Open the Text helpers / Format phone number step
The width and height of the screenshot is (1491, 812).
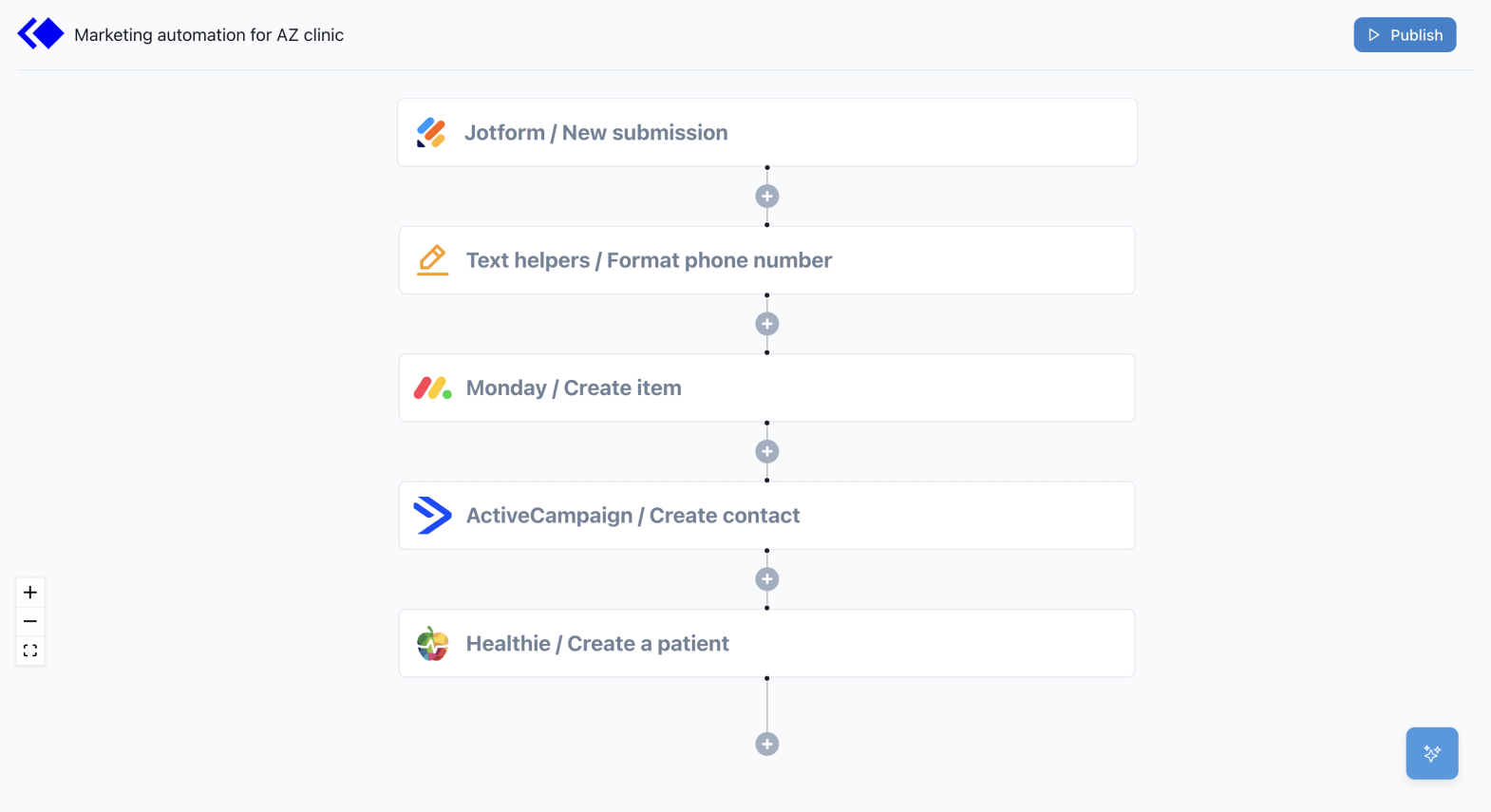(x=766, y=259)
